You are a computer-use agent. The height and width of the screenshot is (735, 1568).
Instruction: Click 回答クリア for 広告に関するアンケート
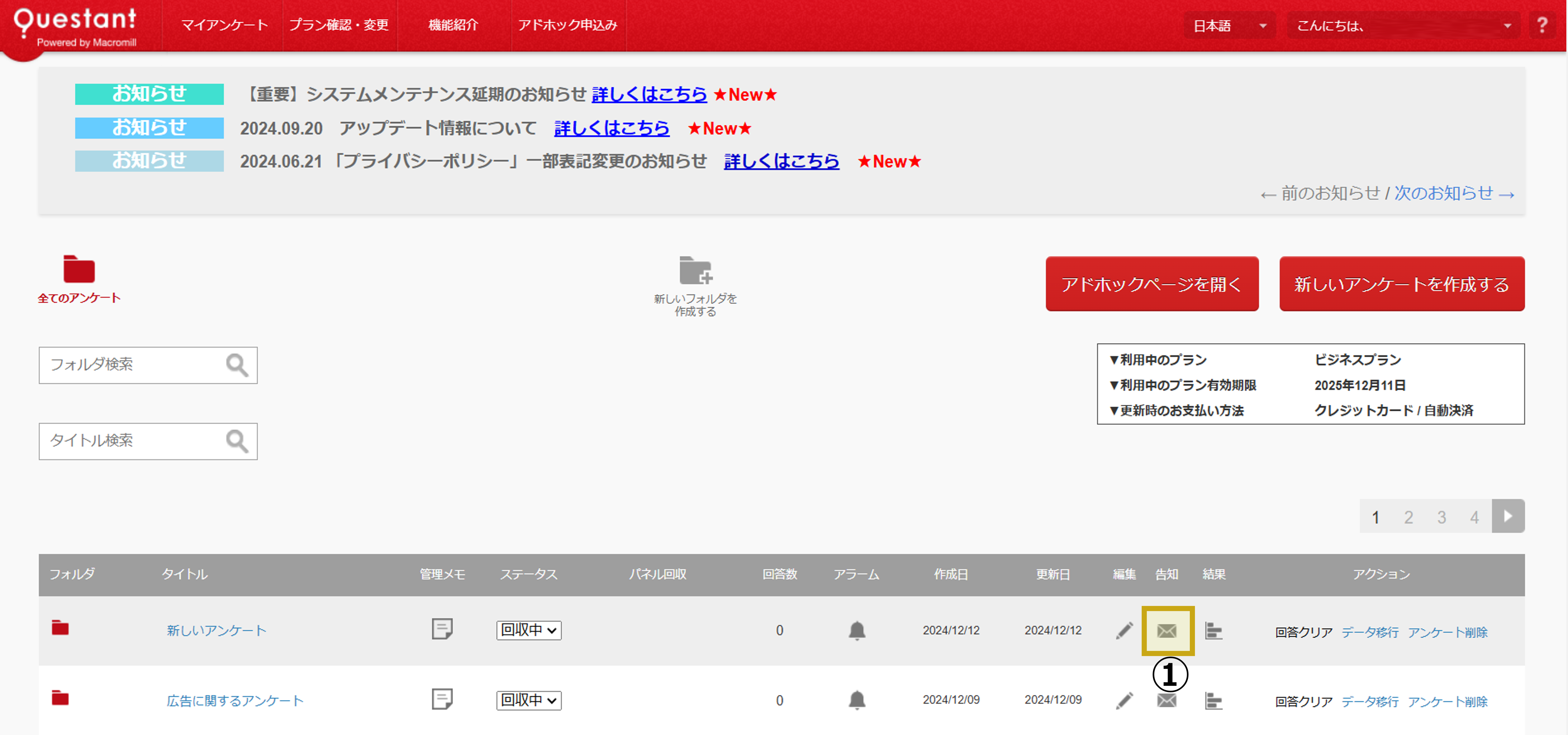(x=1304, y=702)
